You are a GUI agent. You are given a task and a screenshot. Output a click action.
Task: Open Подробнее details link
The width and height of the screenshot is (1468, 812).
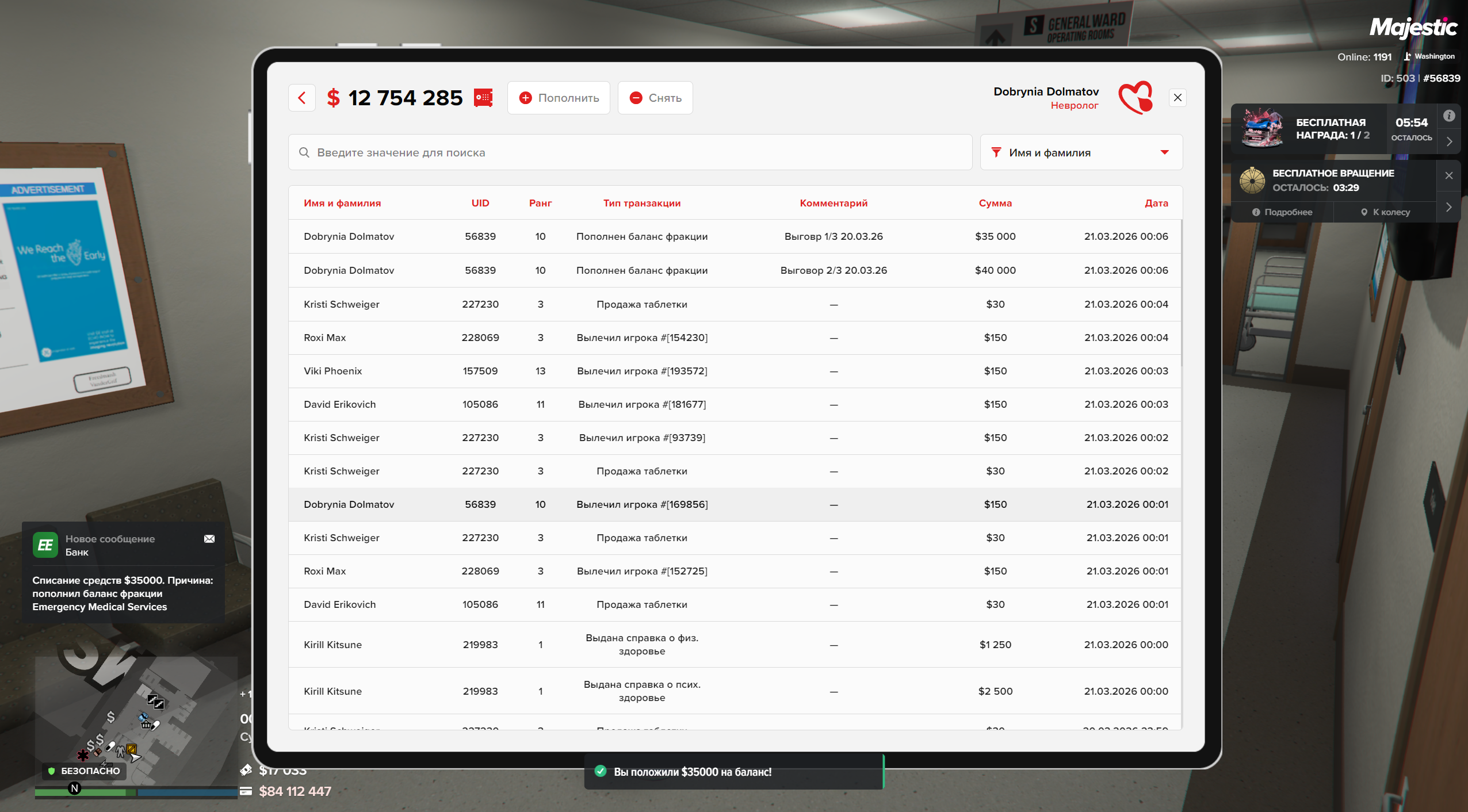pyautogui.click(x=1282, y=212)
